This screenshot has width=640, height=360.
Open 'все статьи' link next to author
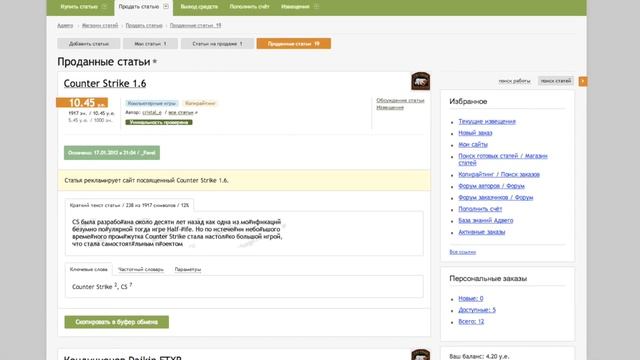181,112
